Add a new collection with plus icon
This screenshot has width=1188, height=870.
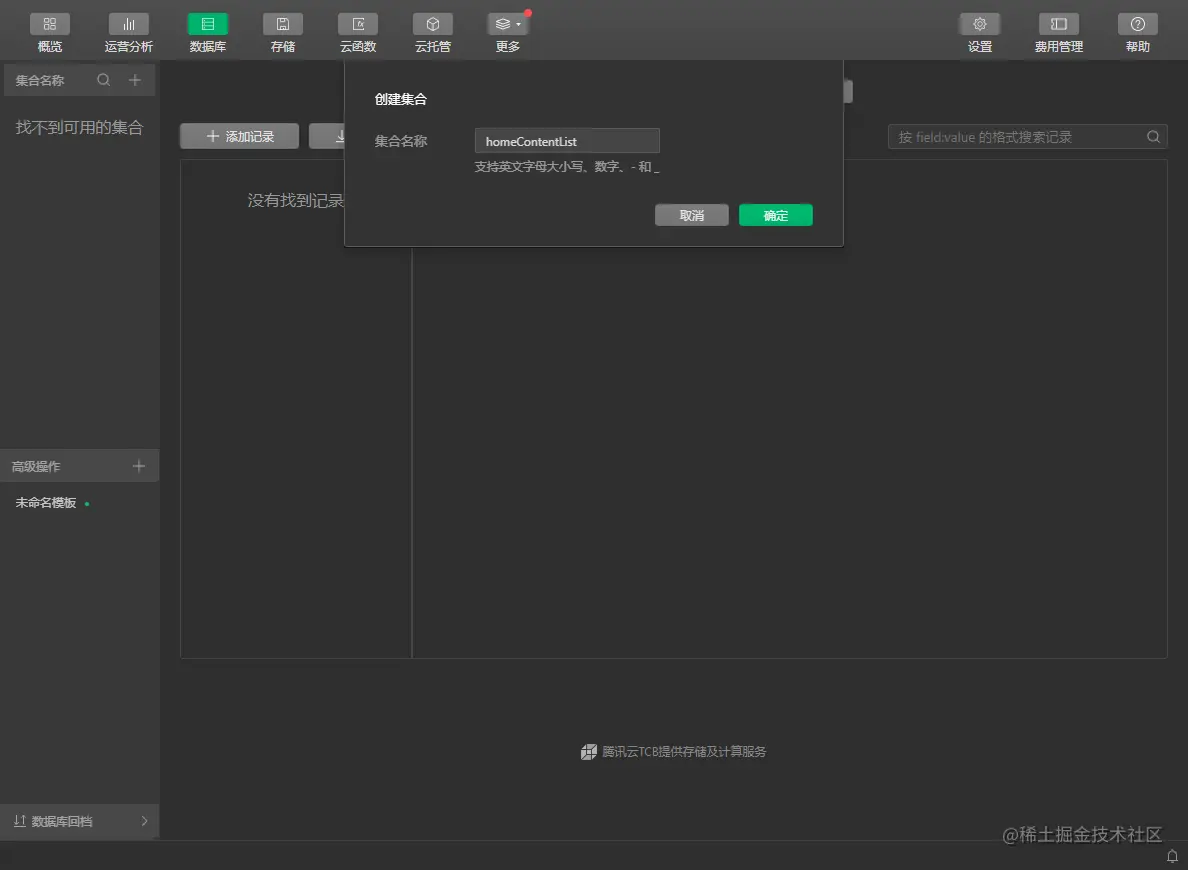[135, 80]
